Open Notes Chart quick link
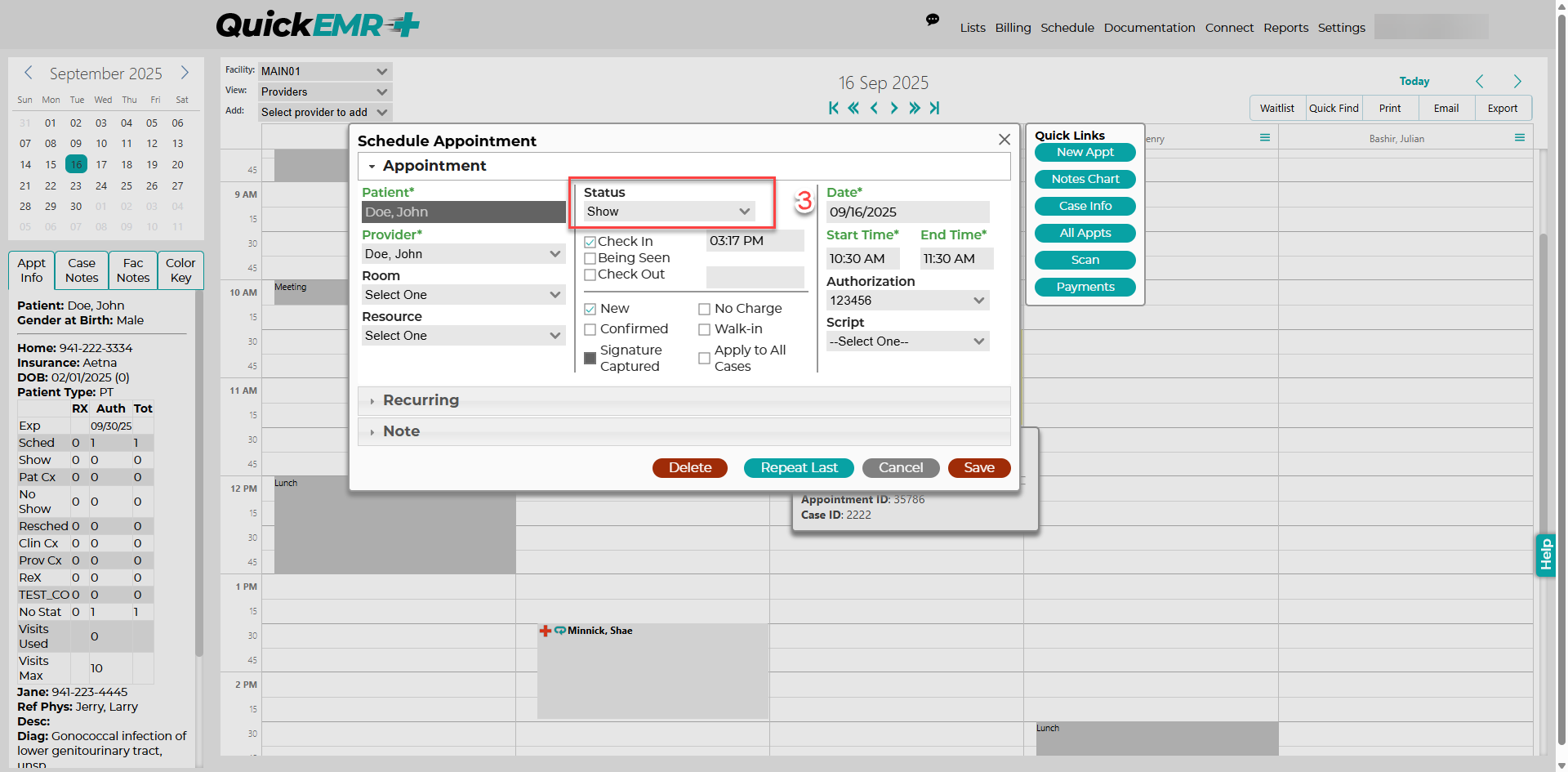Image resolution: width=1568 pixels, height=772 pixels. [1085, 179]
